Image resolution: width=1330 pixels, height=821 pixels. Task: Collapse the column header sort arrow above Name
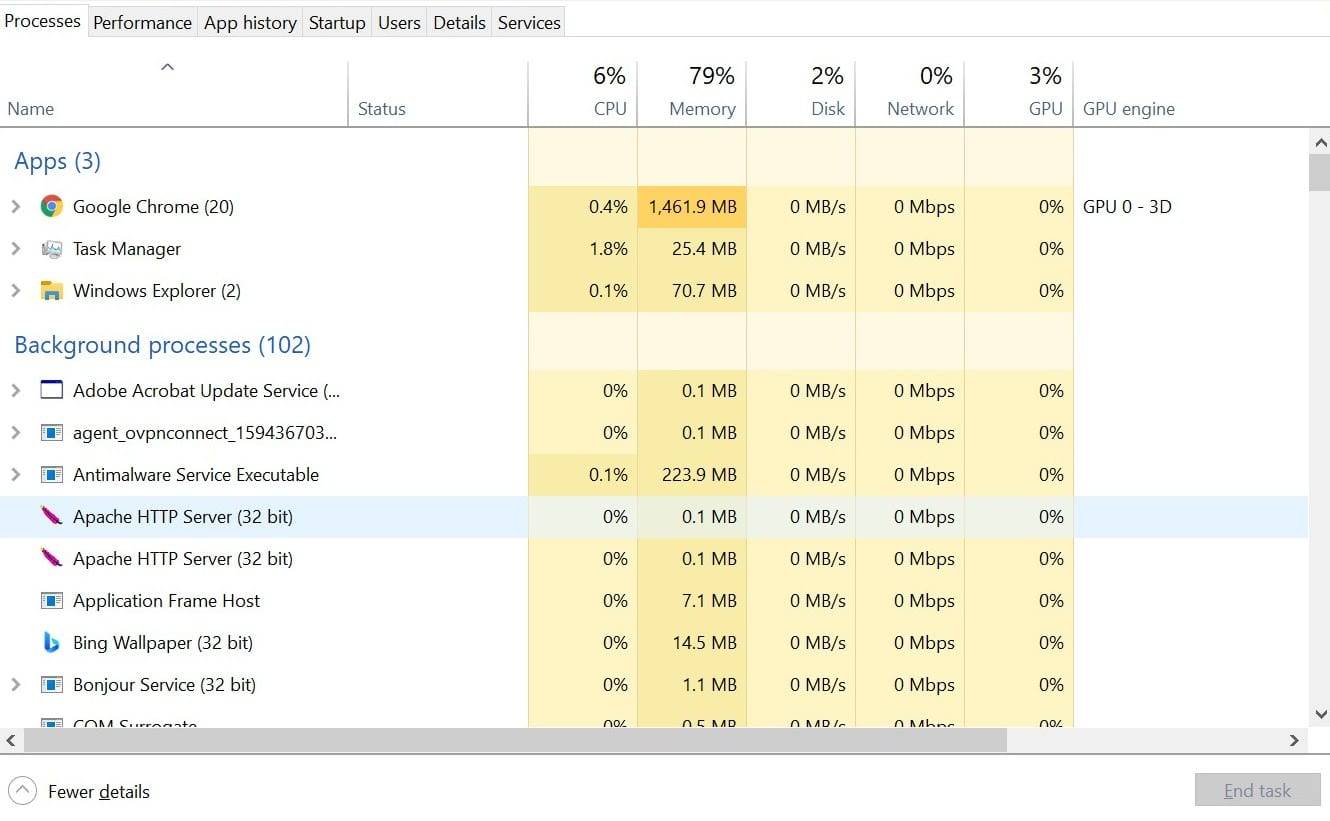pyautogui.click(x=167, y=66)
